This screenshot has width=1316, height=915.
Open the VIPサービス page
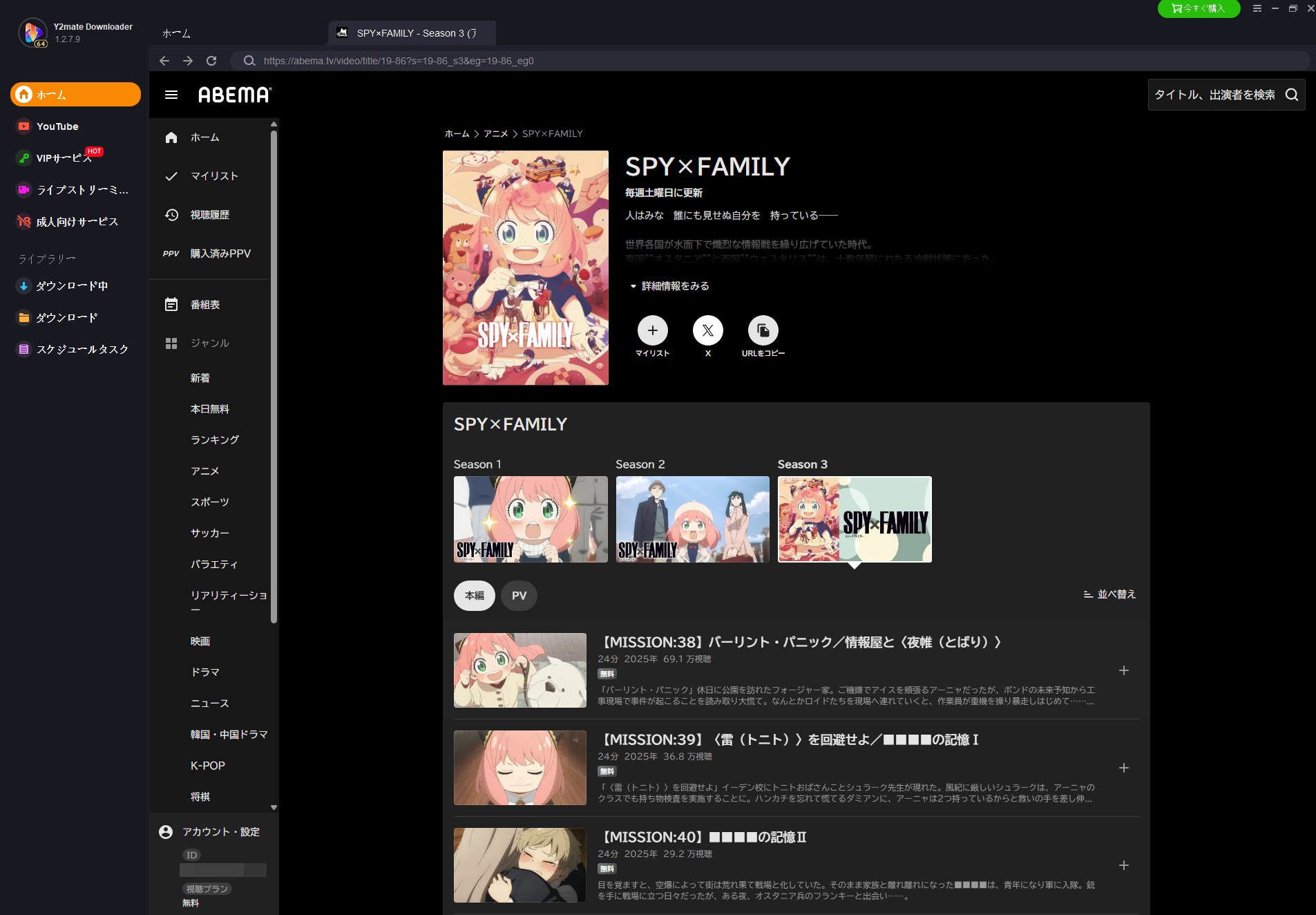(62, 158)
